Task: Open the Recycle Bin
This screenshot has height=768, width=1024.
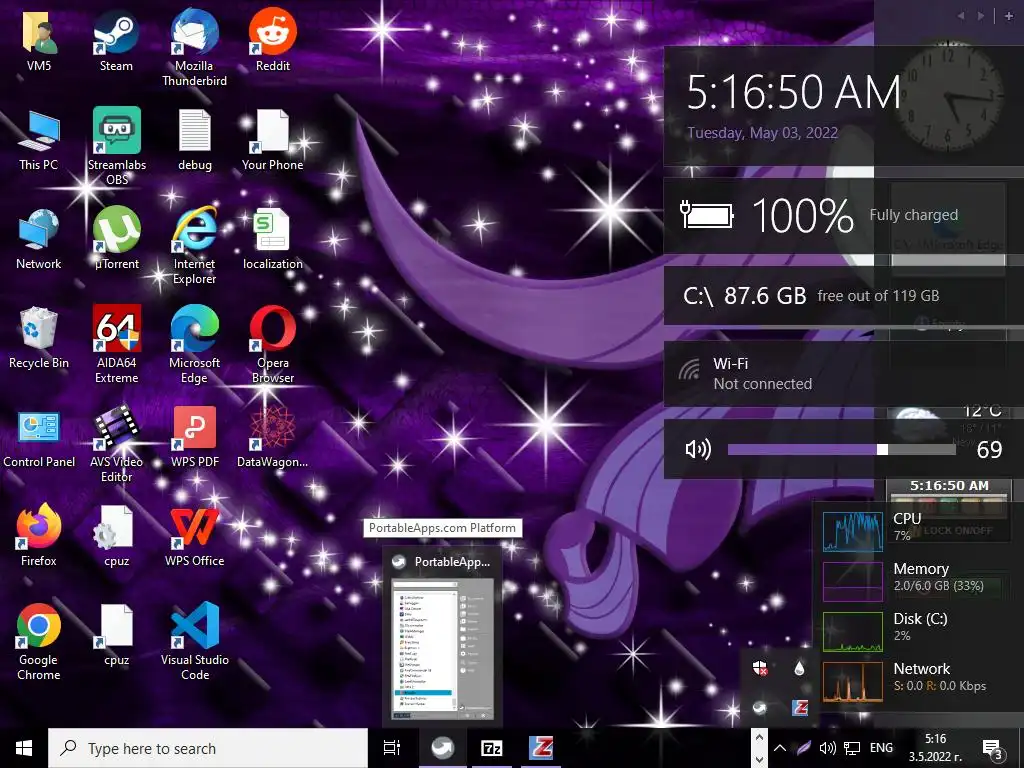Action: [x=39, y=338]
